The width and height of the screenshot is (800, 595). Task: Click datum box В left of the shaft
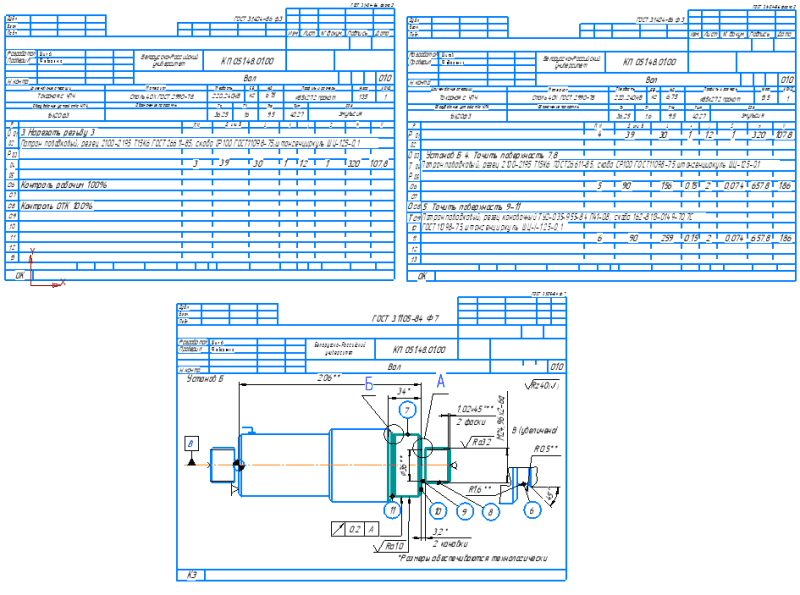pos(191,443)
